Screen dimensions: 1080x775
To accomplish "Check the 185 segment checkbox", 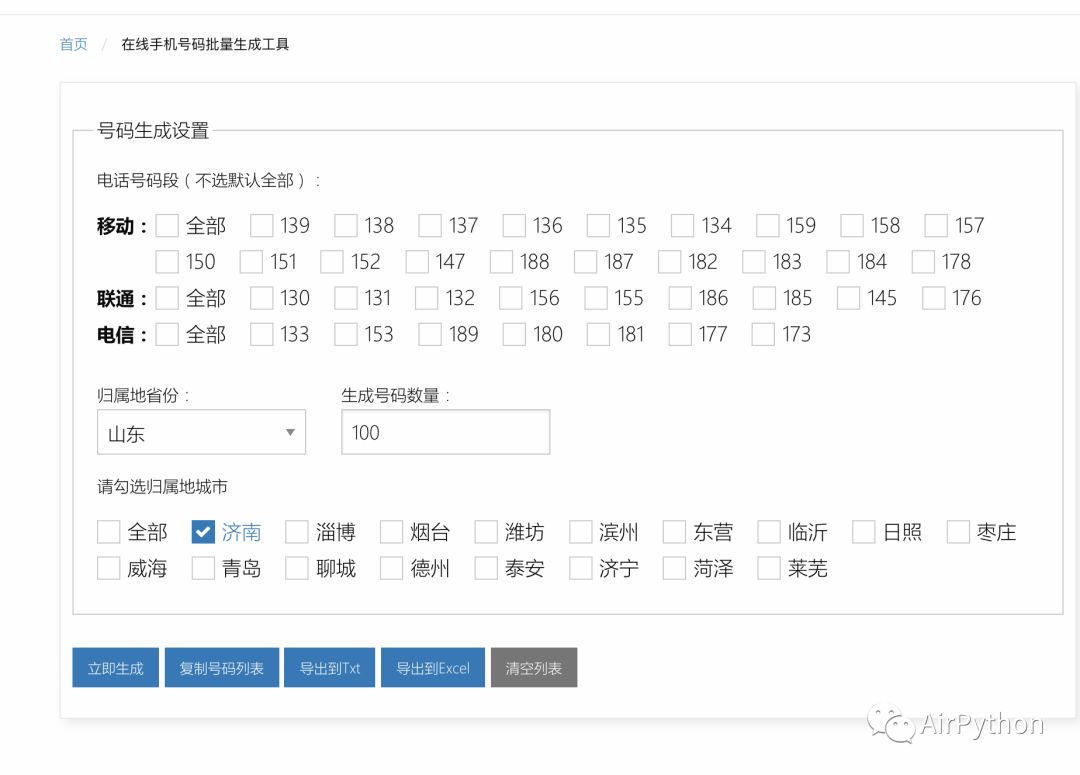I will (x=764, y=298).
